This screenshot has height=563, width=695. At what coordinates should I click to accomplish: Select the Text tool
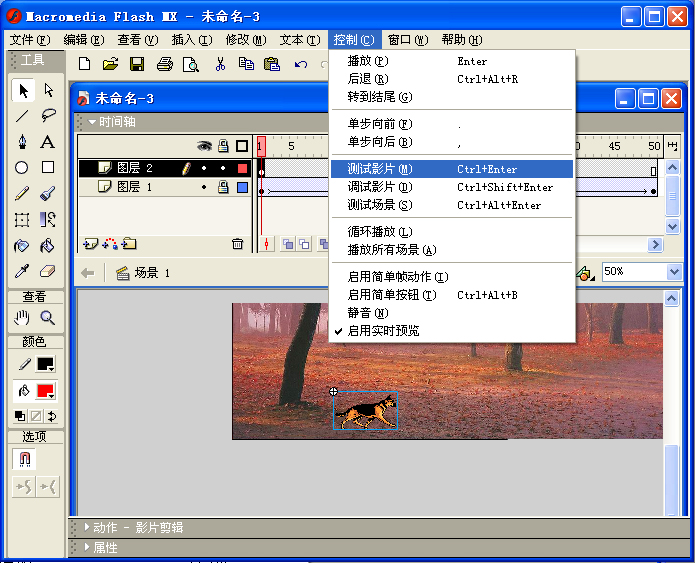(x=48, y=142)
